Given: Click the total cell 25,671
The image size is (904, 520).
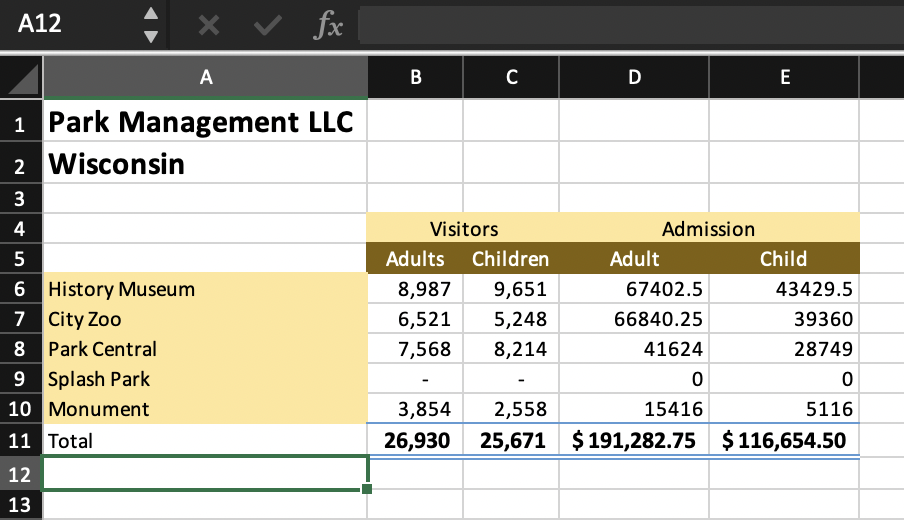Looking at the screenshot, I should pyautogui.click(x=511, y=440).
